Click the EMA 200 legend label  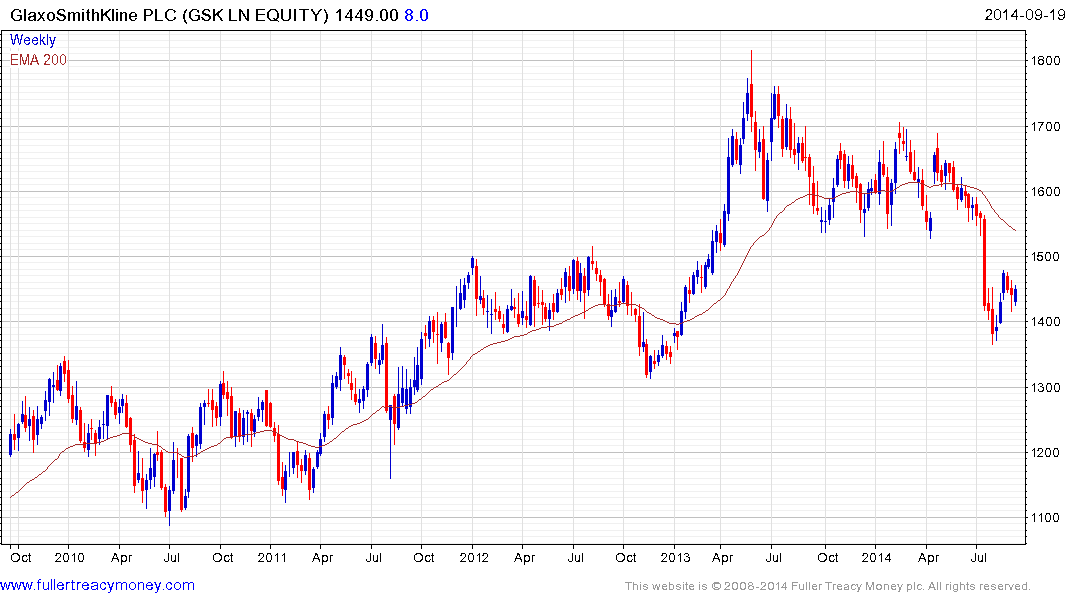[x=38, y=60]
